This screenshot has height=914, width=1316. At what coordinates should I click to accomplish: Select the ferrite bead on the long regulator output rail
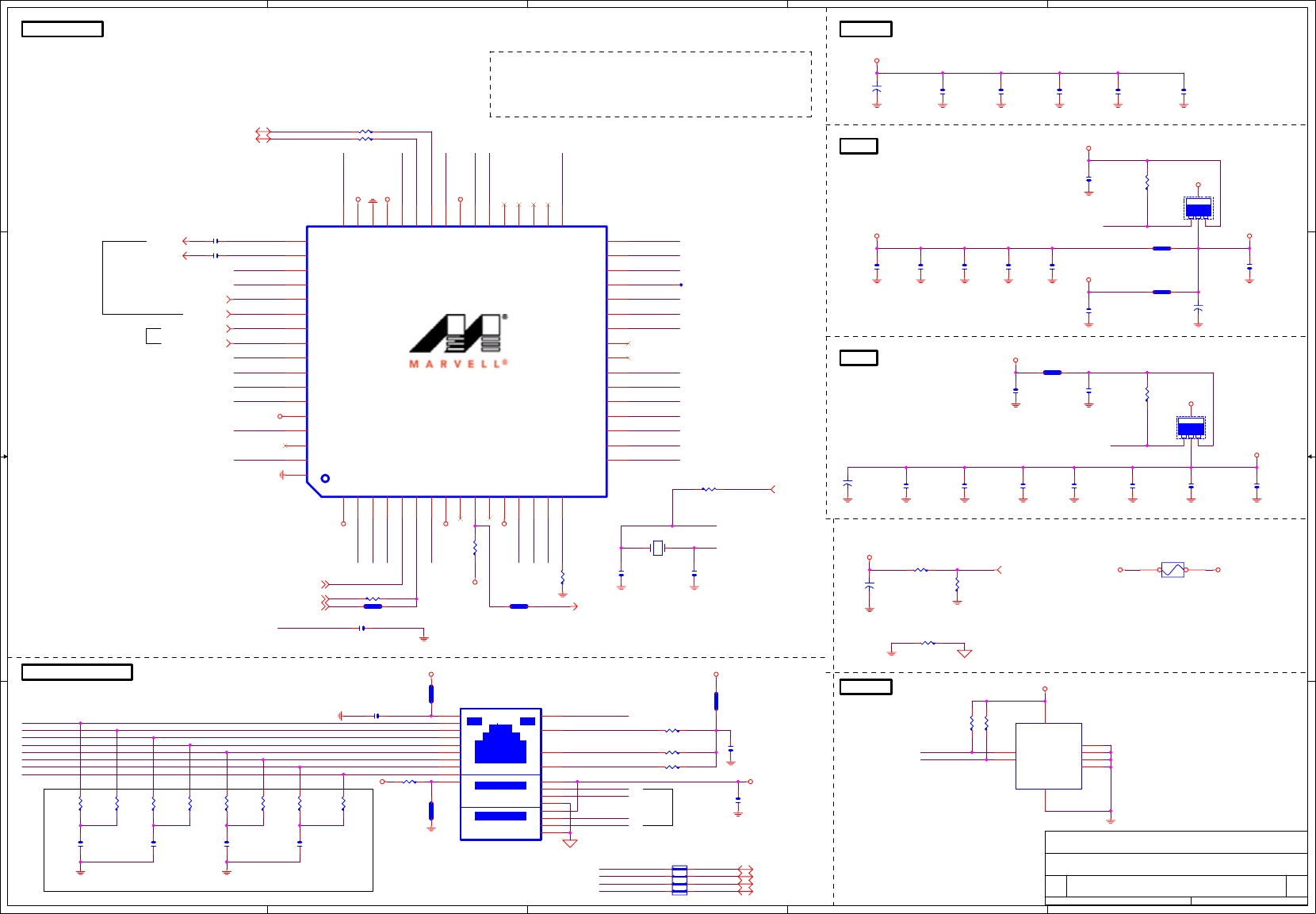click(1161, 249)
